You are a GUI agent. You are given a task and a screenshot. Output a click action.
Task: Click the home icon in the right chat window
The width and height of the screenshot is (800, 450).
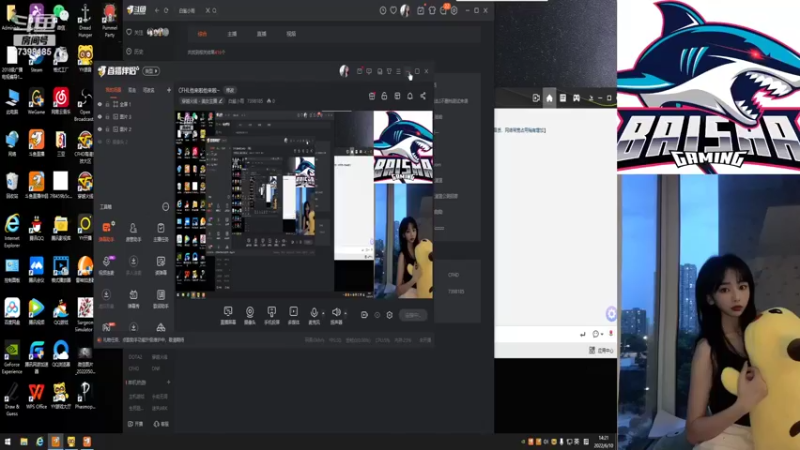[x=549, y=98]
